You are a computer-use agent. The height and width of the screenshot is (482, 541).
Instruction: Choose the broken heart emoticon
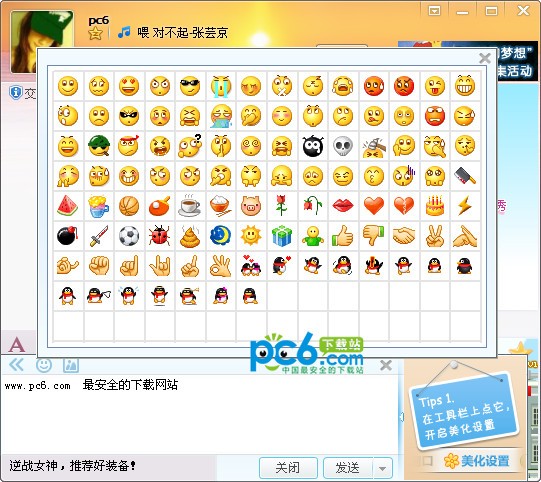[x=404, y=206]
